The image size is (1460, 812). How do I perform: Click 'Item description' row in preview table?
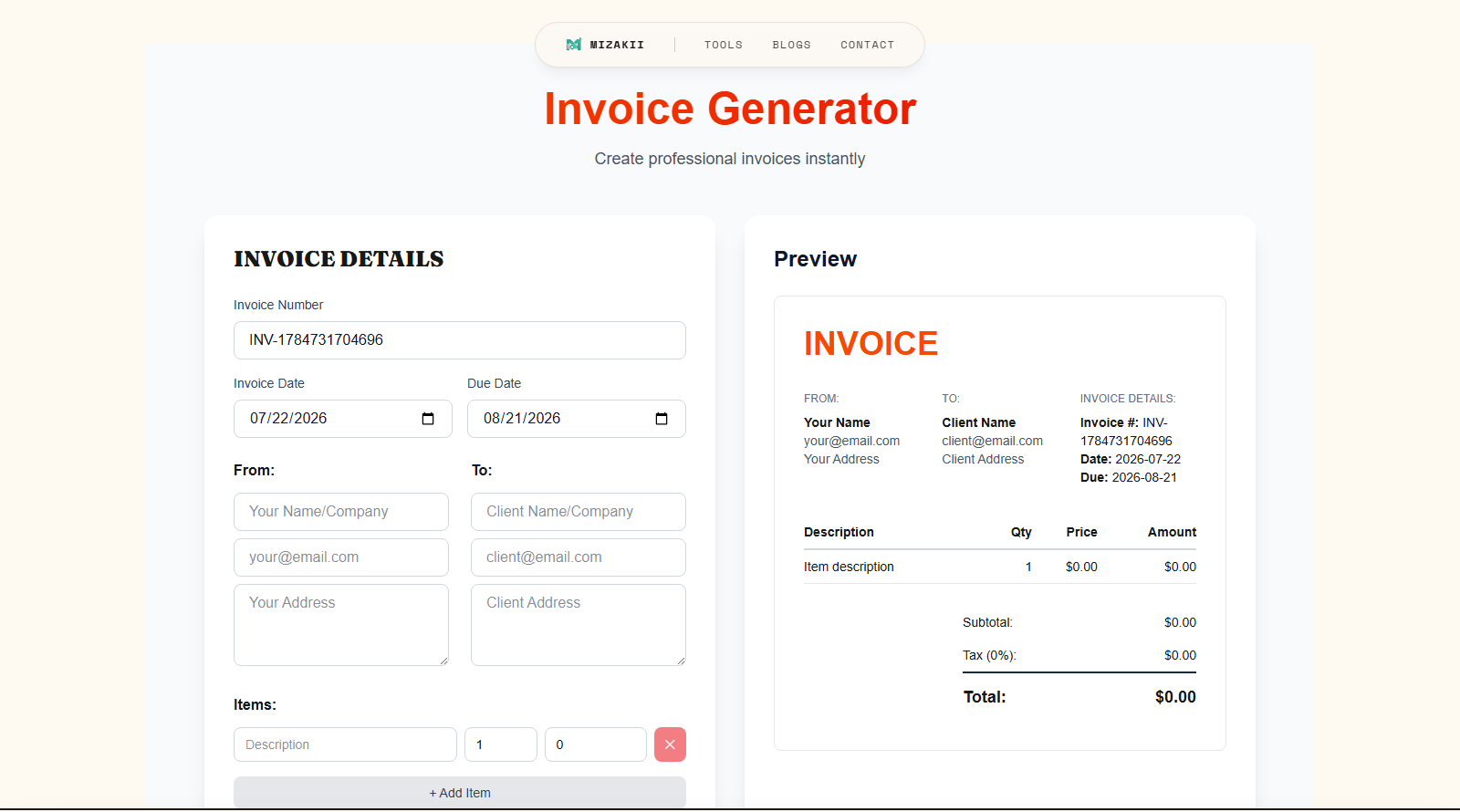coord(1000,567)
